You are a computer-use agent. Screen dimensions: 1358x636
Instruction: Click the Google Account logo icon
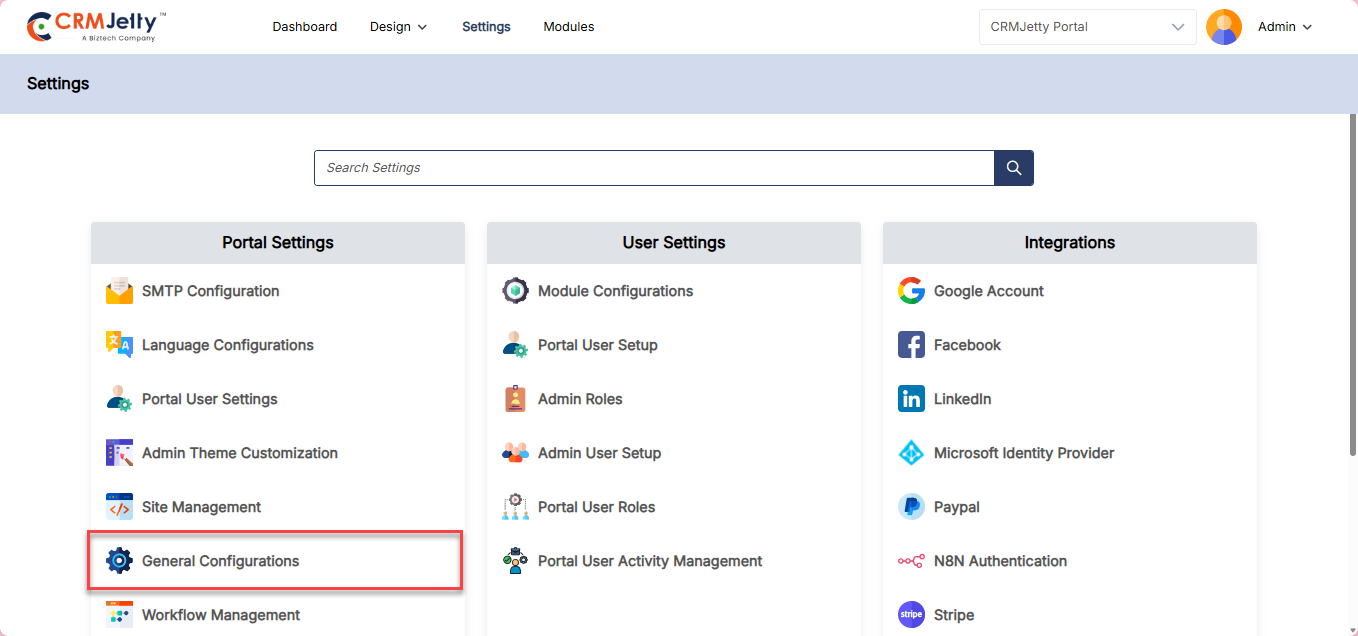click(911, 291)
